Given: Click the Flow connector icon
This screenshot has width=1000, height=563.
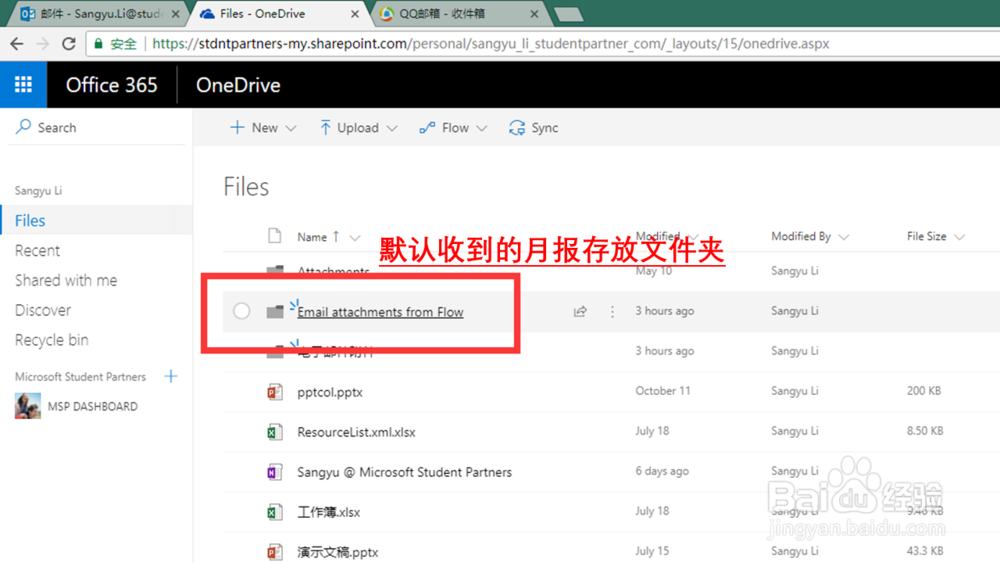Looking at the screenshot, I should [x=427, y=128].
